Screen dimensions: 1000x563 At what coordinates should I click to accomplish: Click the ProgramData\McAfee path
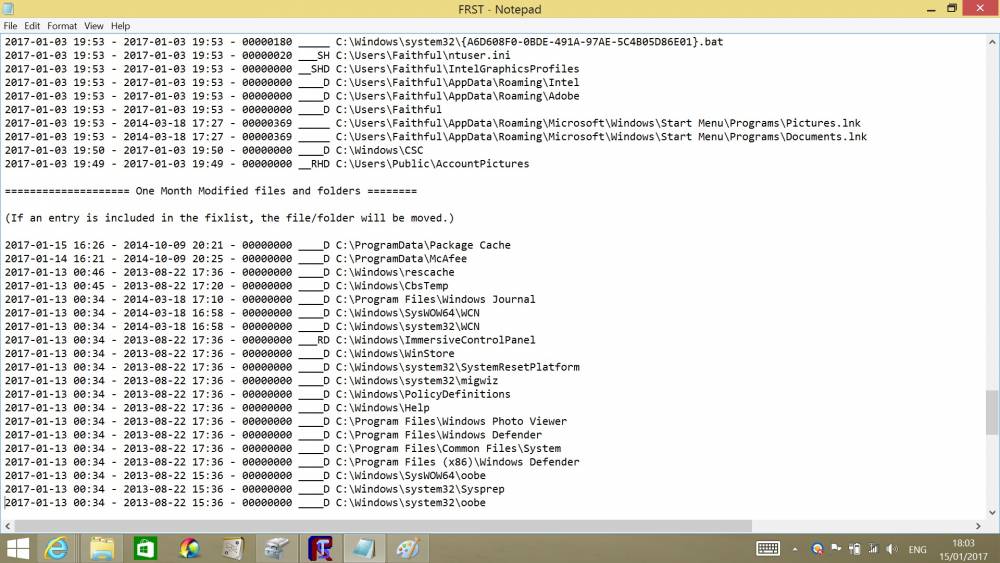tap(401, 259)
